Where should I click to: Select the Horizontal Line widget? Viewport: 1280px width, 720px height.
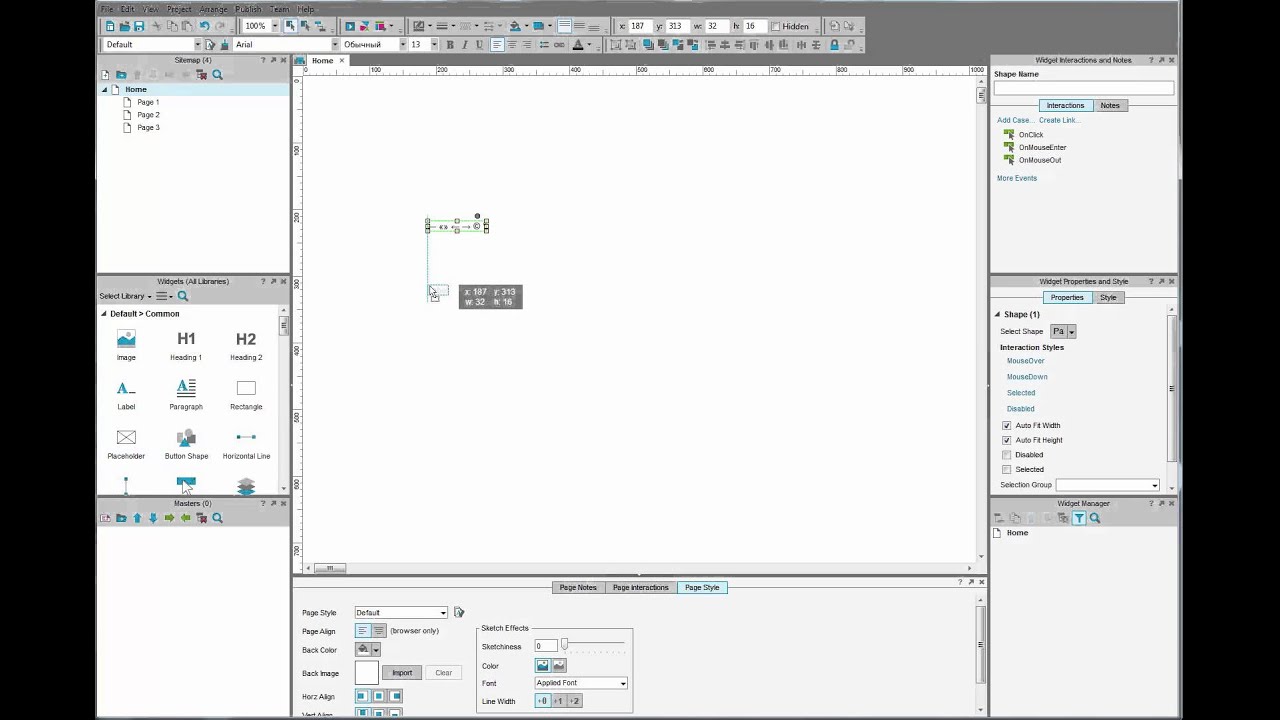coord(246,445)
